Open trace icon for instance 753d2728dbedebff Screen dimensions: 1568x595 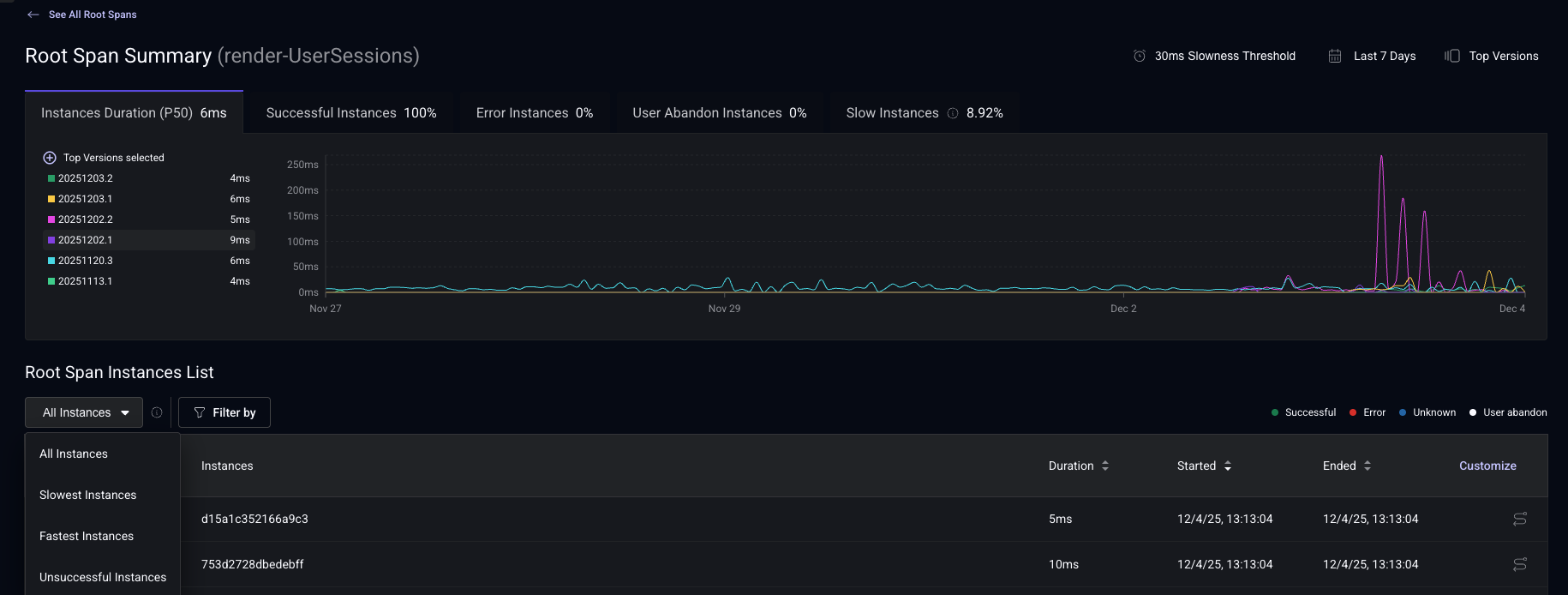[1519, 564]
